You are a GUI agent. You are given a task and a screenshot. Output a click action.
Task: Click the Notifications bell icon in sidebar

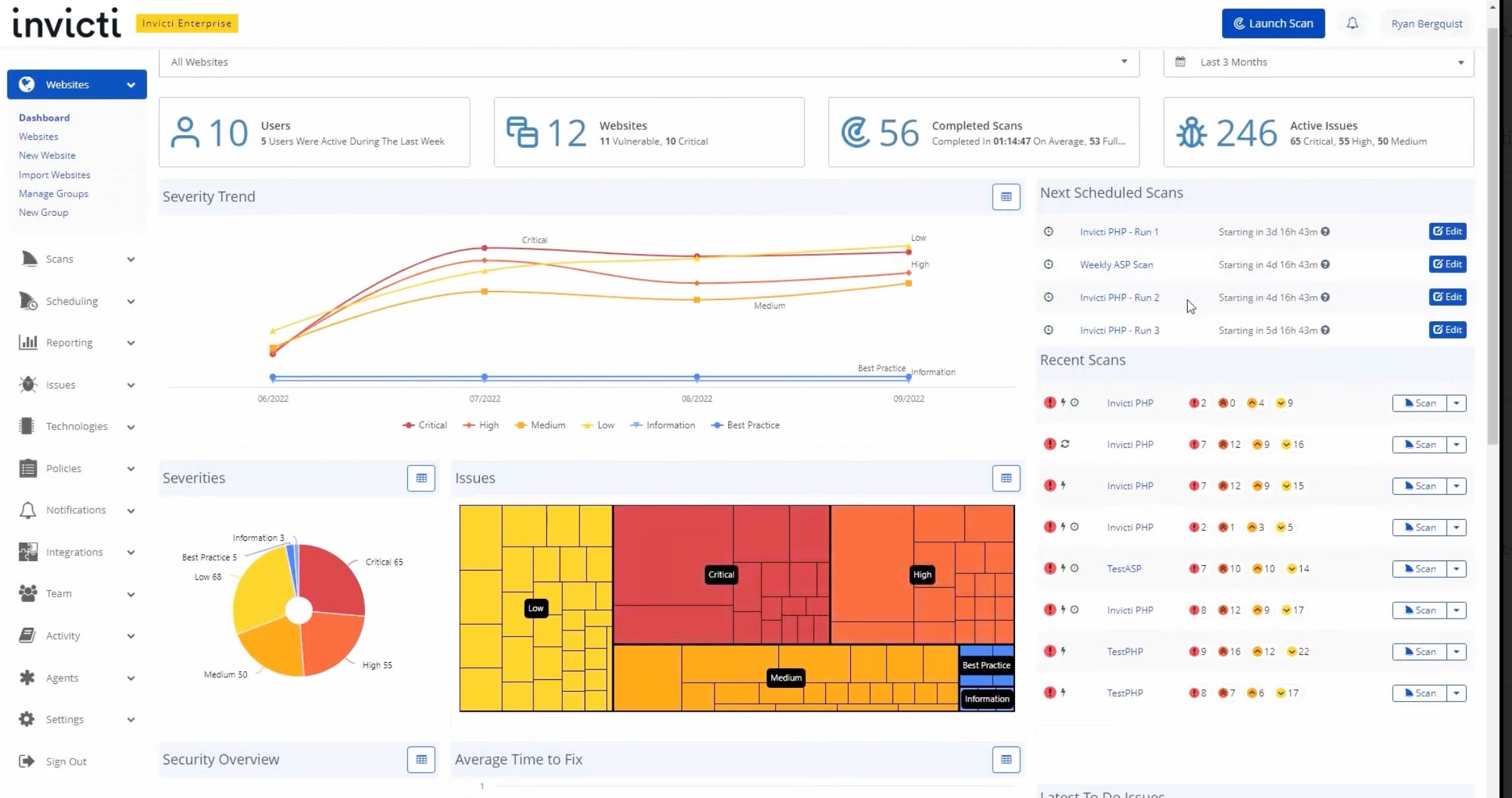point(28,510)
